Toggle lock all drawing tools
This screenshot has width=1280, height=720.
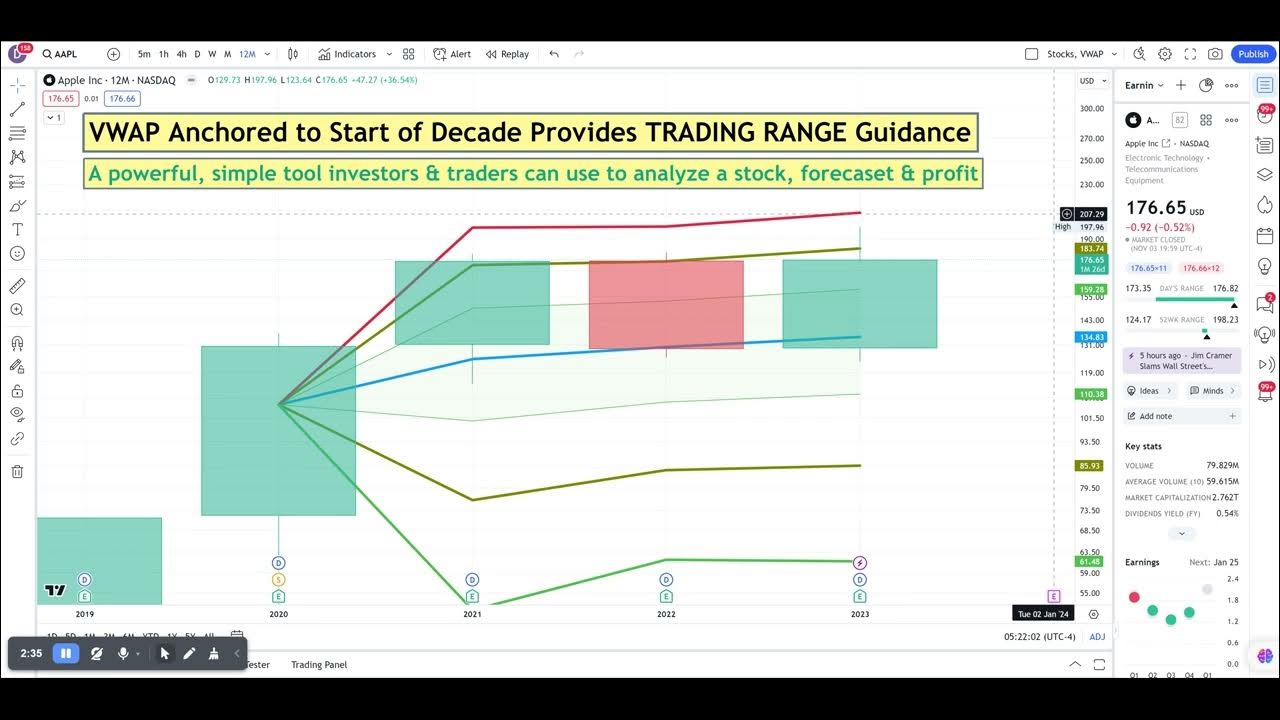point(17,391)
